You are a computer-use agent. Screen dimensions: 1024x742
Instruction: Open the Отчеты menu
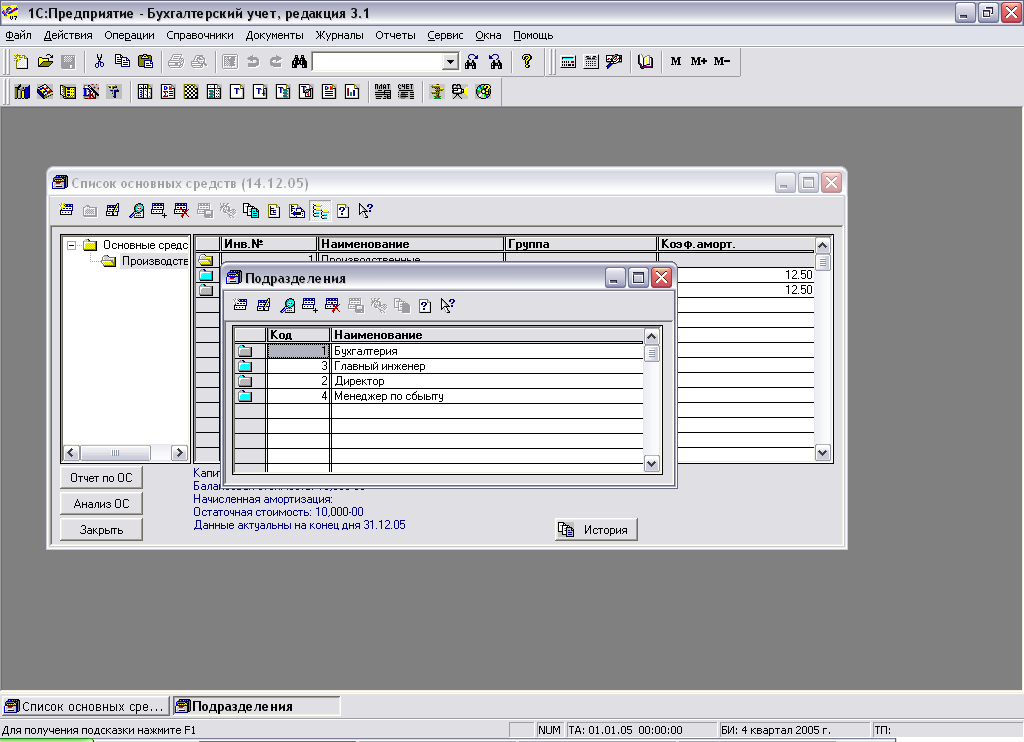pos(395,35)
